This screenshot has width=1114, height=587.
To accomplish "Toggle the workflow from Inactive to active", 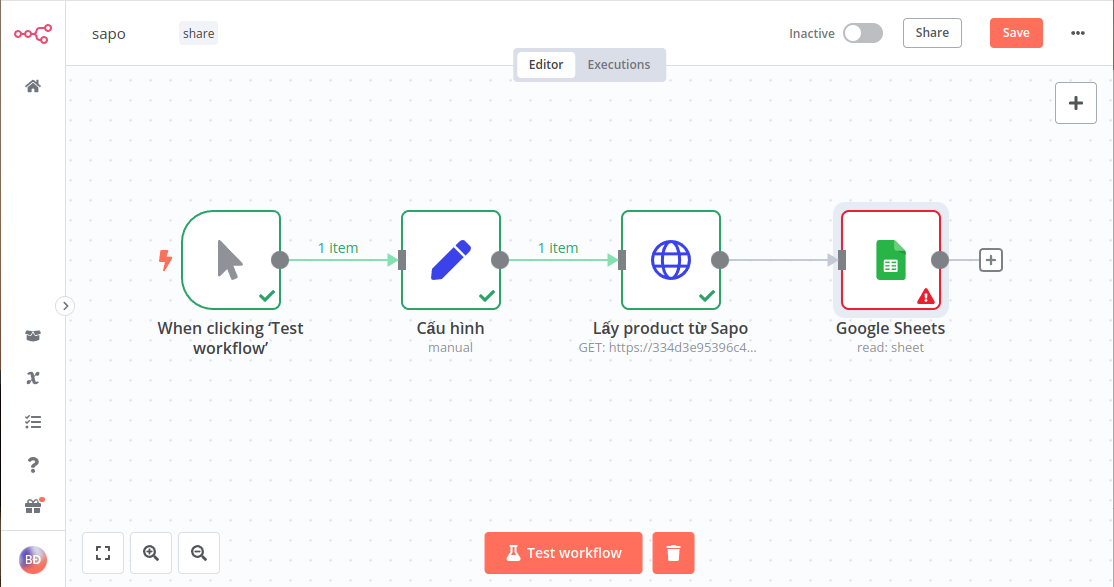I will [863, 33].
